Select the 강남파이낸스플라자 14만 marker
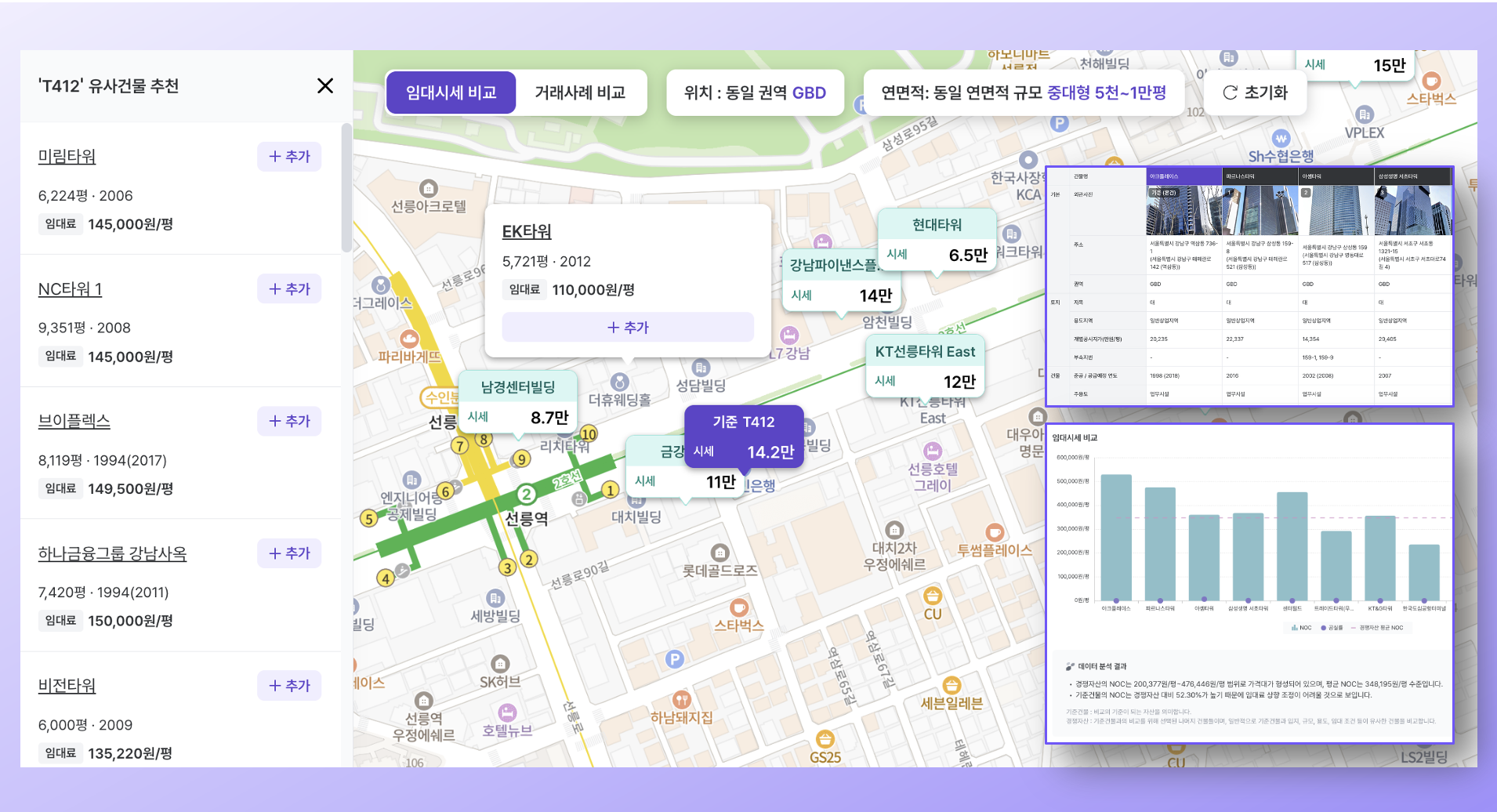The image size is (1497, 812). click(840, 280)
